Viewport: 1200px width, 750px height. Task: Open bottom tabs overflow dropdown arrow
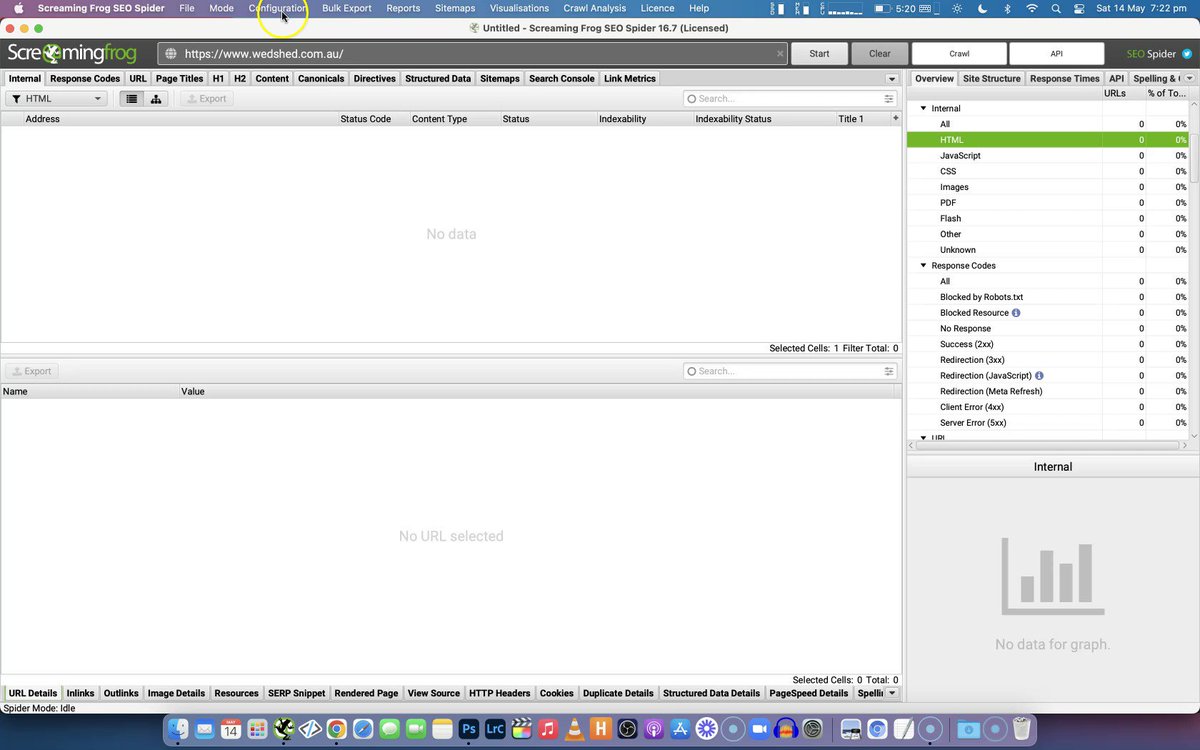891,693
